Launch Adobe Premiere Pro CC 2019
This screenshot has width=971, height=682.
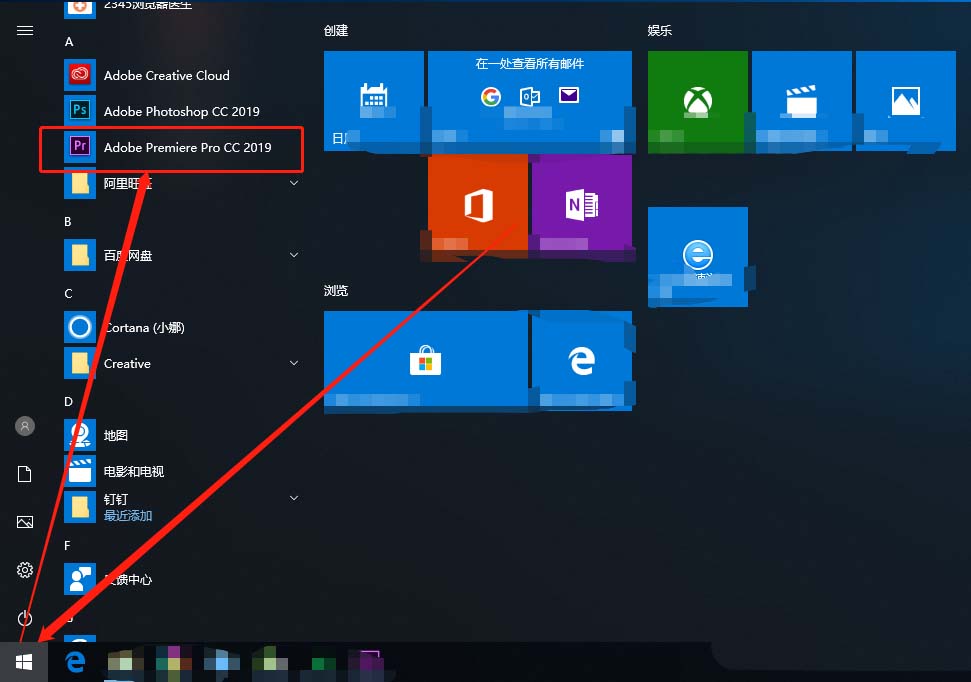181,147
